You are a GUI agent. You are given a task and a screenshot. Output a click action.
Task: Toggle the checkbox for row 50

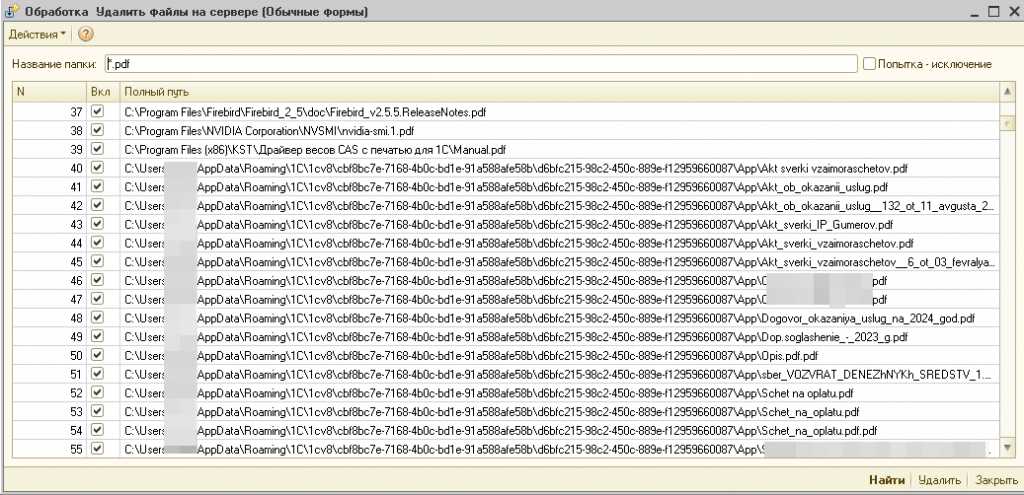pyautogui.click(x=97, y=355)
